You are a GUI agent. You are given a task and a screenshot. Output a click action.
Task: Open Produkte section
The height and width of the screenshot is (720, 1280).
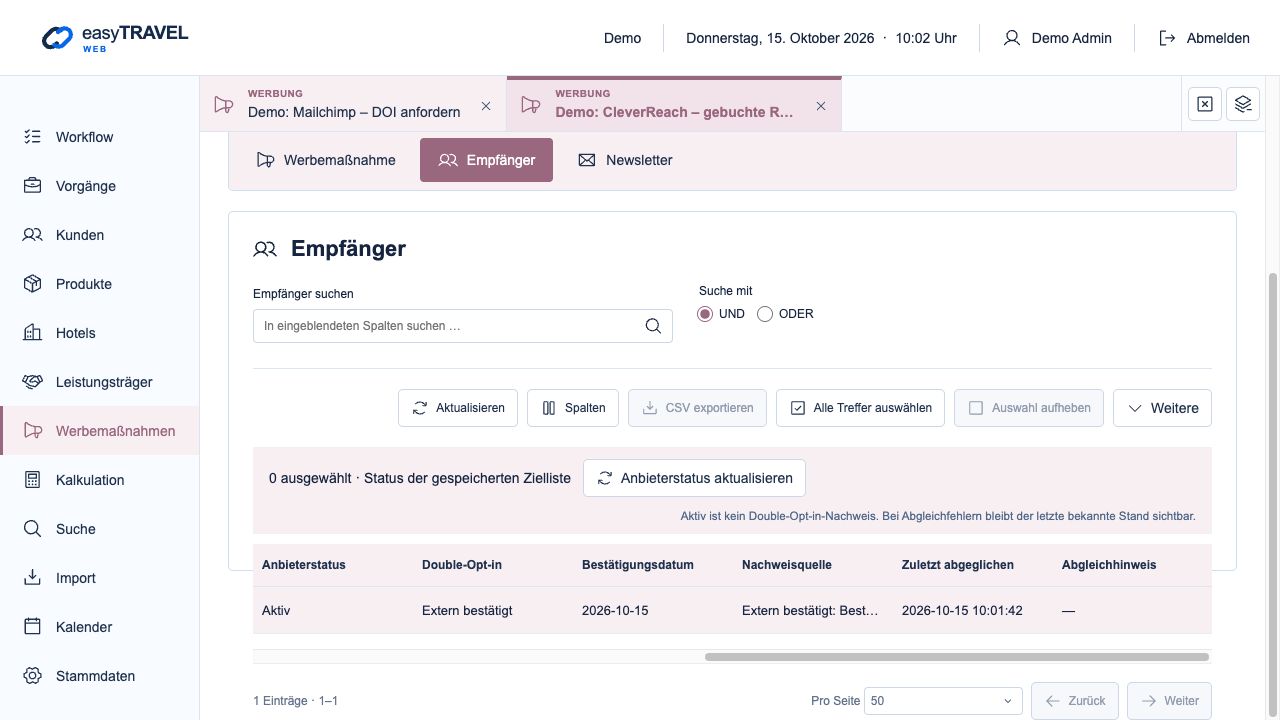[100, 284]
